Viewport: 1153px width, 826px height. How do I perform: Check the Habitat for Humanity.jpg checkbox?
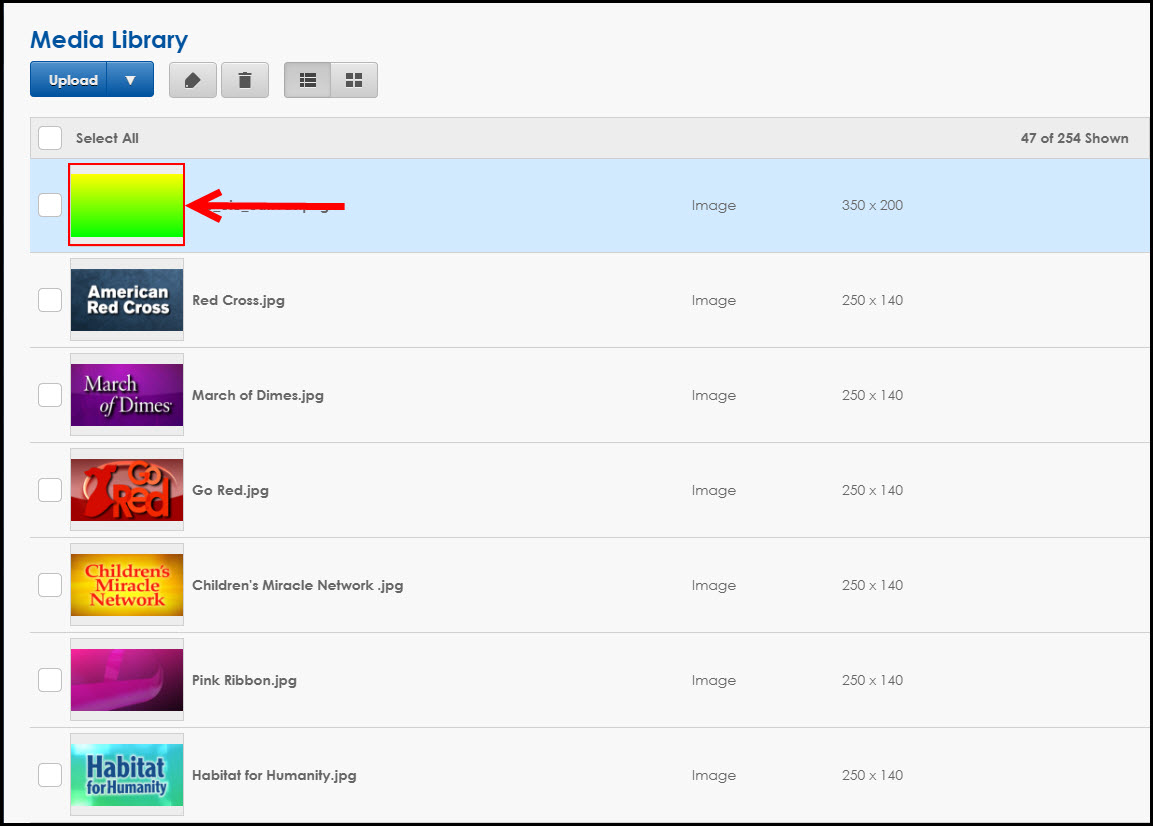50,775
